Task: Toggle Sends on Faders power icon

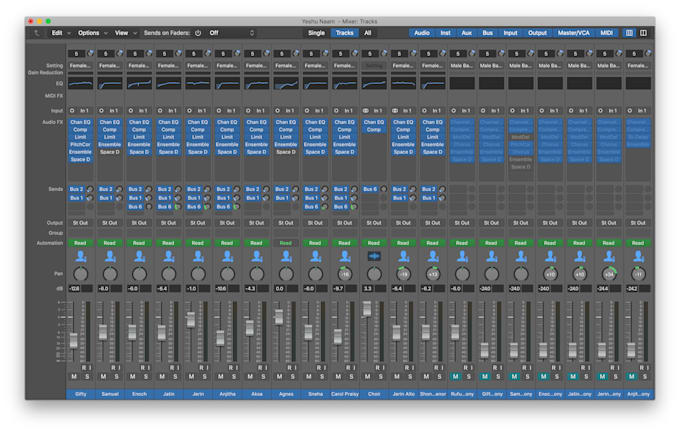Action: click(x=198, y=33)
